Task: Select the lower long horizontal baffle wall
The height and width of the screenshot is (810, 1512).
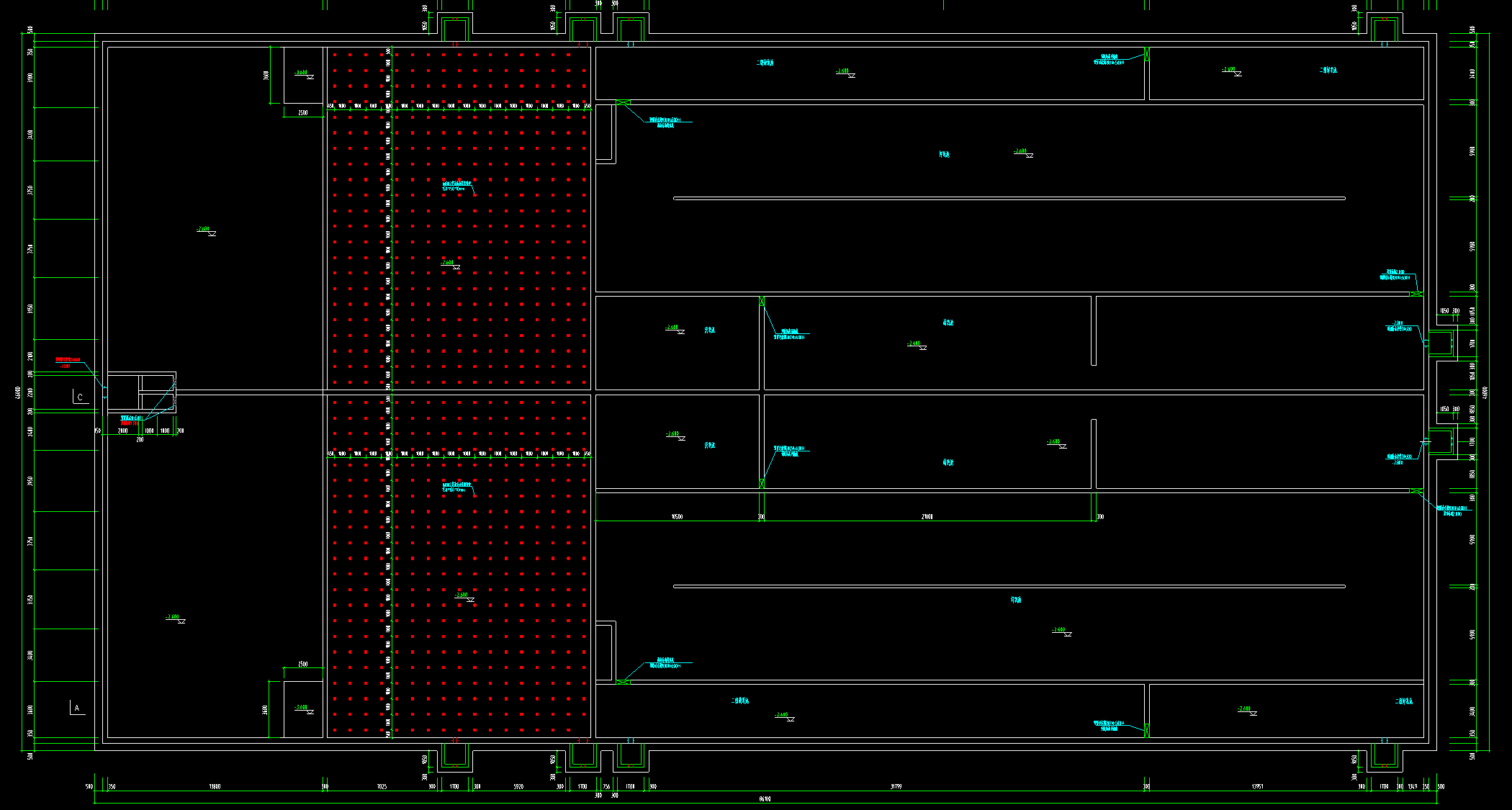Action: pos(1008,586)
